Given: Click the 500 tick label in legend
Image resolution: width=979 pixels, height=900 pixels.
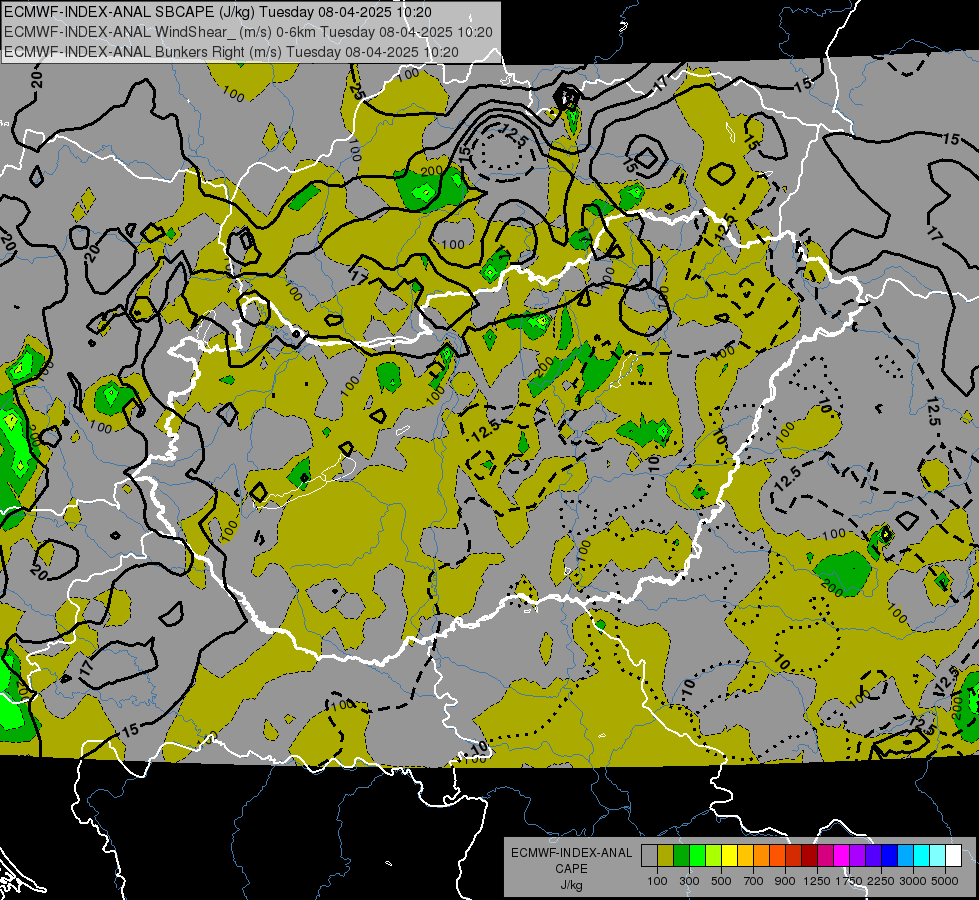Looking at the screenshot, I should [721, 881].
